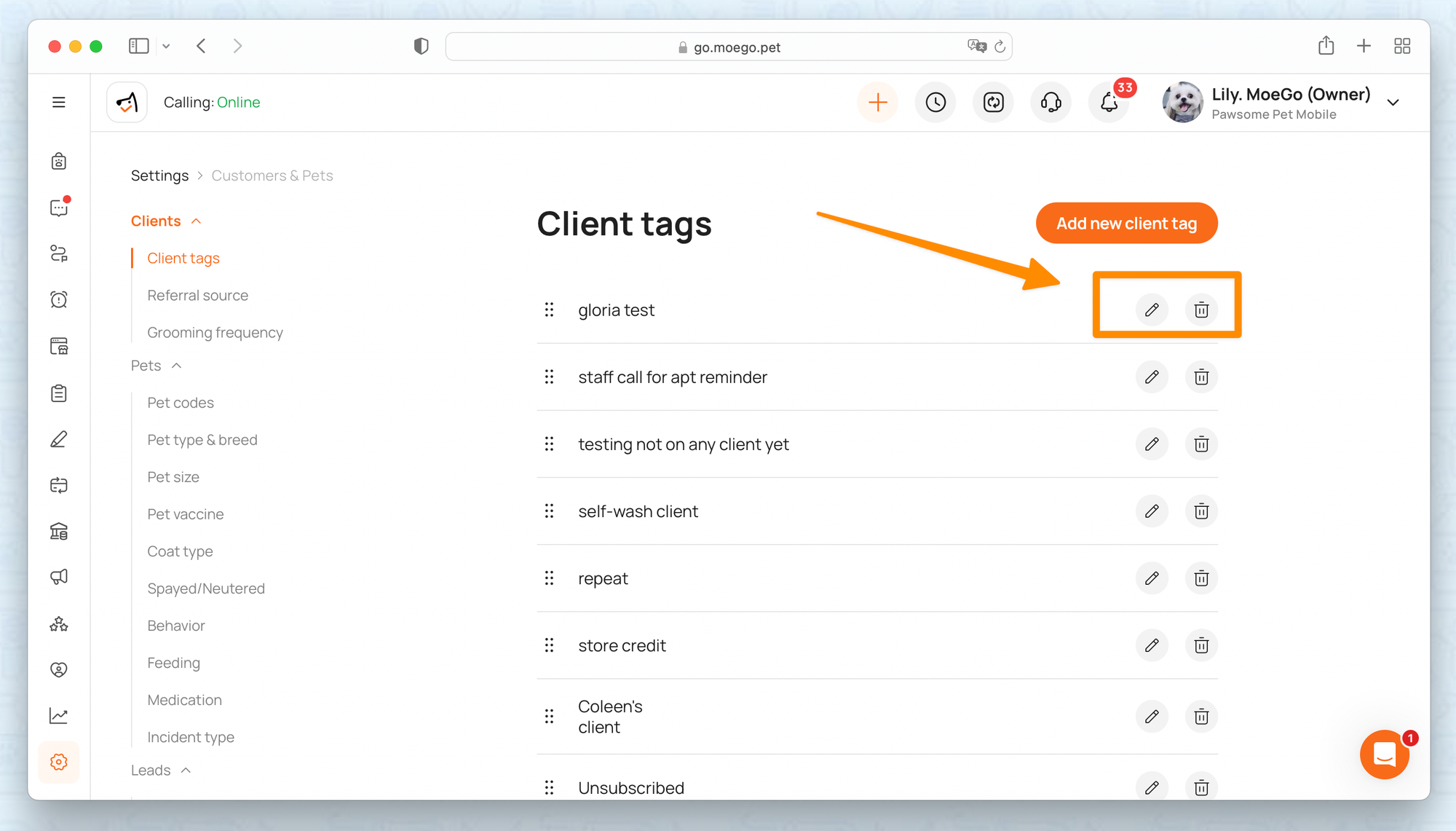This screenshot has width=1456, height=831.
Task: Expand the account dropdown next to Lily
Action: pyautogui.click(x=1393, y=103)
